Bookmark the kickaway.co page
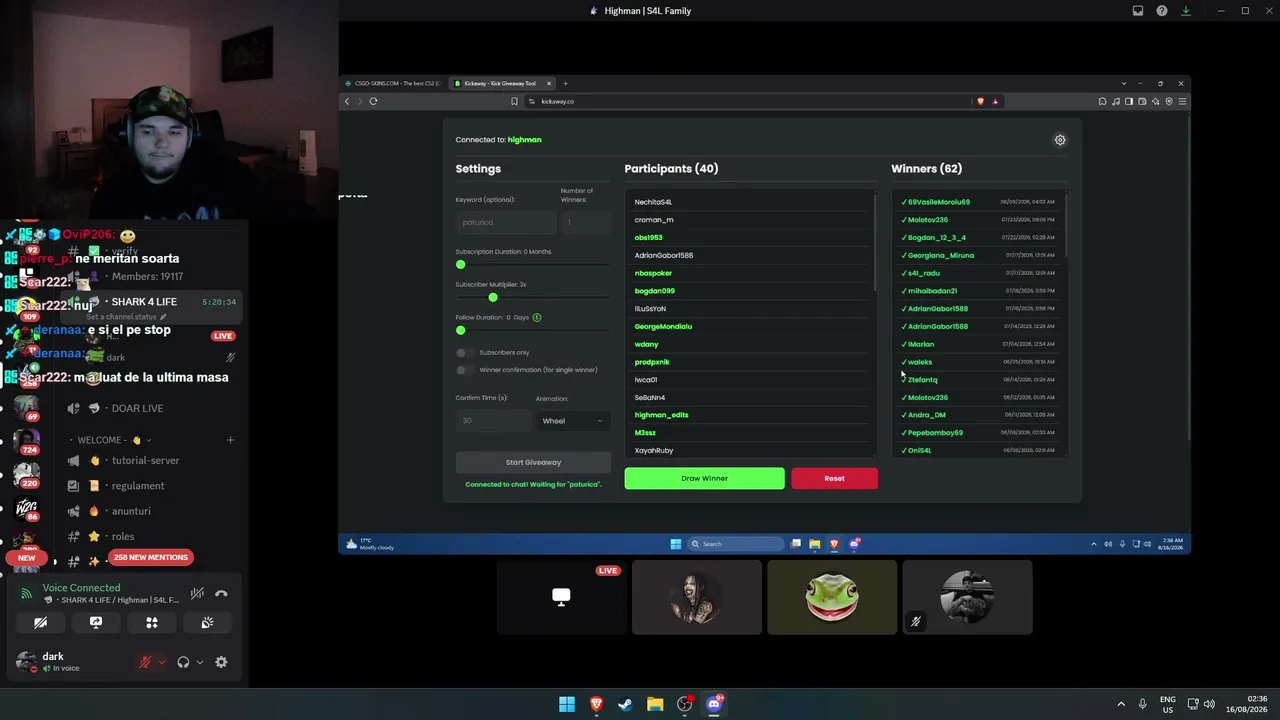This screenshot has height=720, width=1280. pos(514,101)
